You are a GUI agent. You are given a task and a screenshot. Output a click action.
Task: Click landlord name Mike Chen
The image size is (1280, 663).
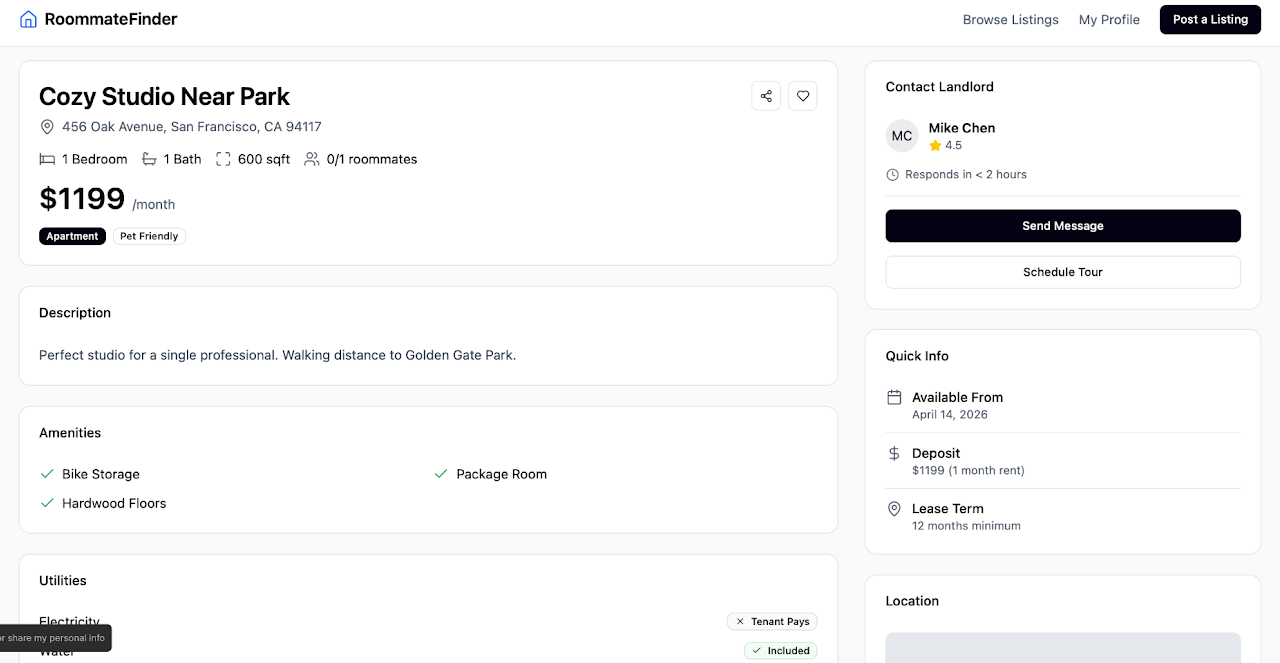click(x=962, y=128)
